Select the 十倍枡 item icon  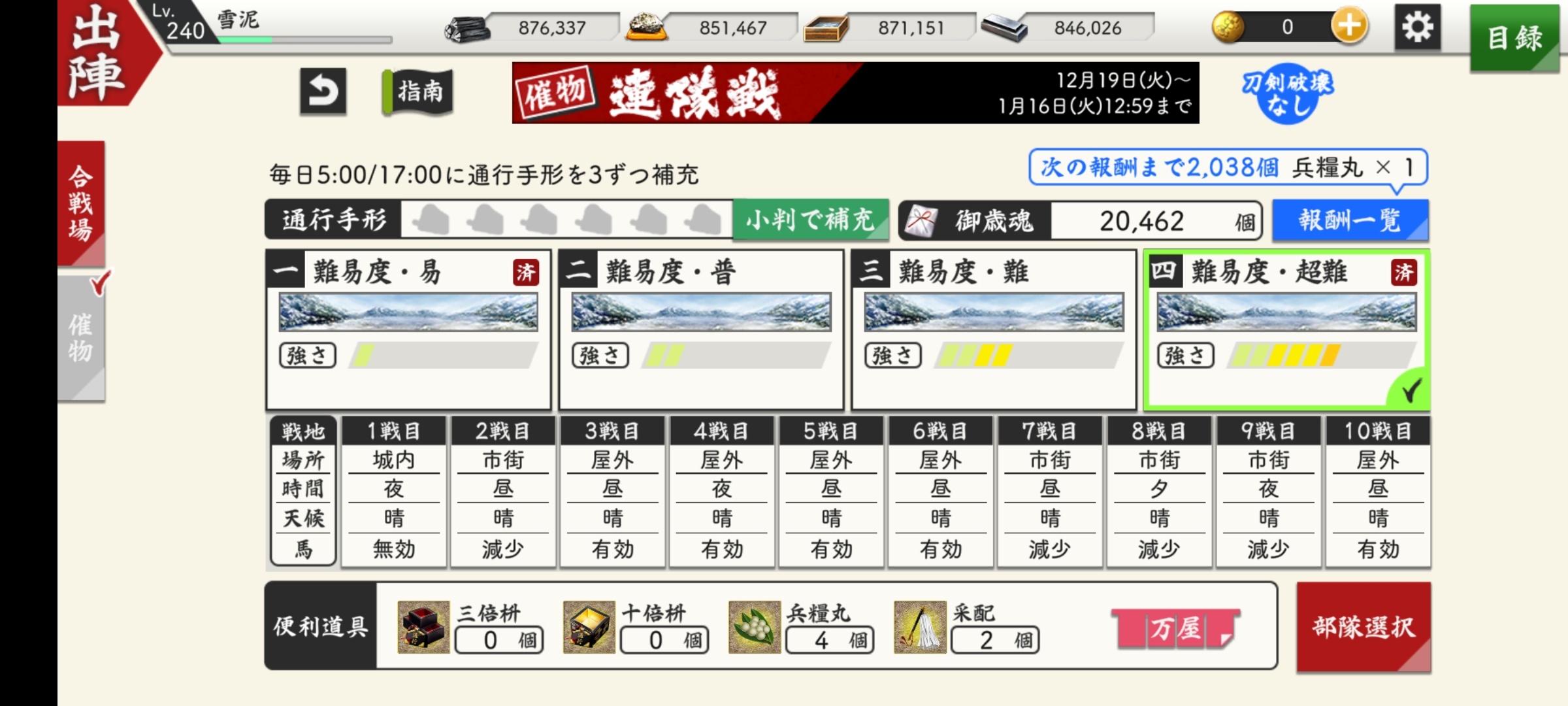tap(589, 627)
